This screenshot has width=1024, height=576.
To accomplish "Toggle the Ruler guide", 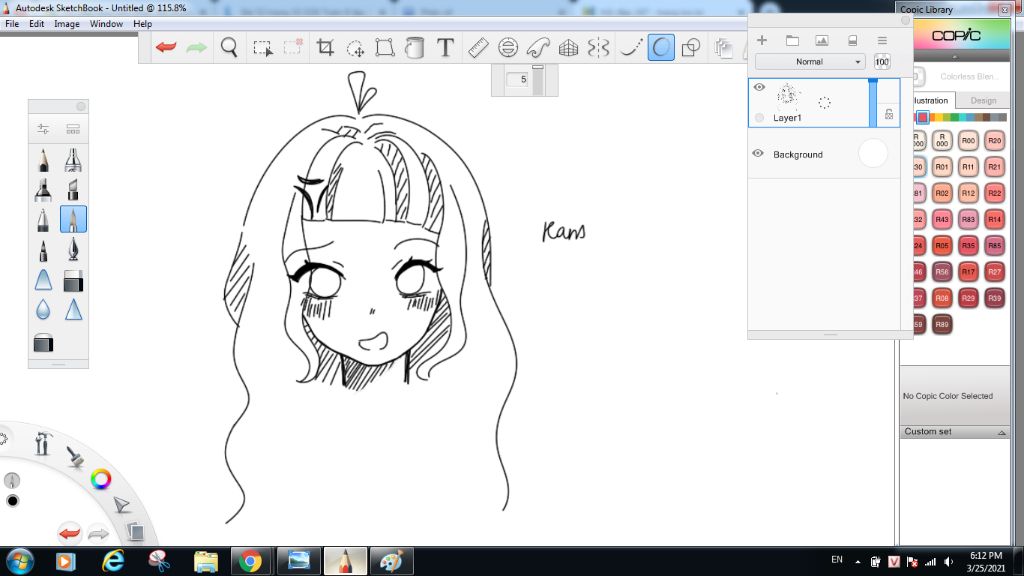I will pyautogui.click(x=478, y=47).
